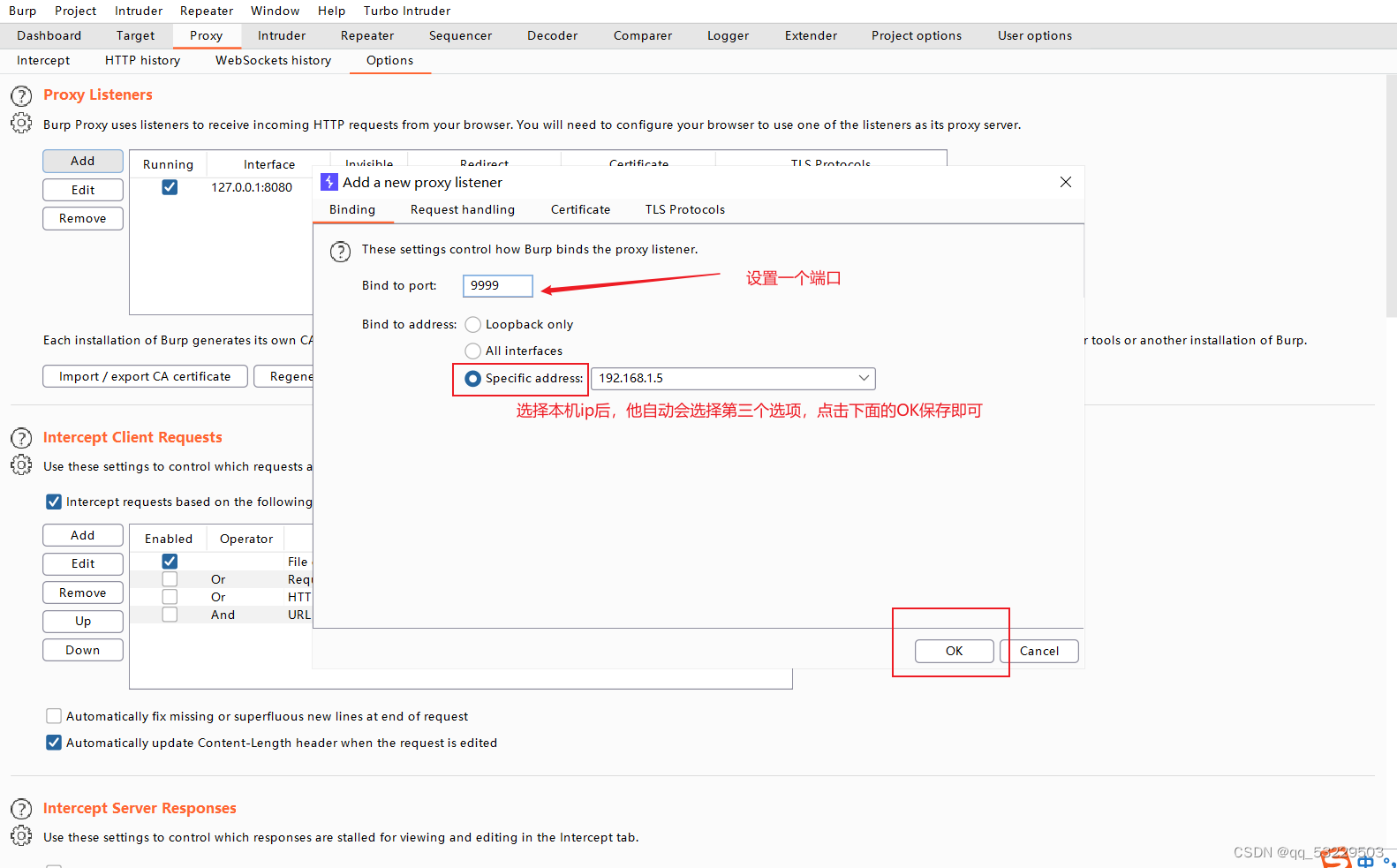Click the Interface column header in listeners table
The width and height of the screenshot is (1397, 868).
click(269, 164)
